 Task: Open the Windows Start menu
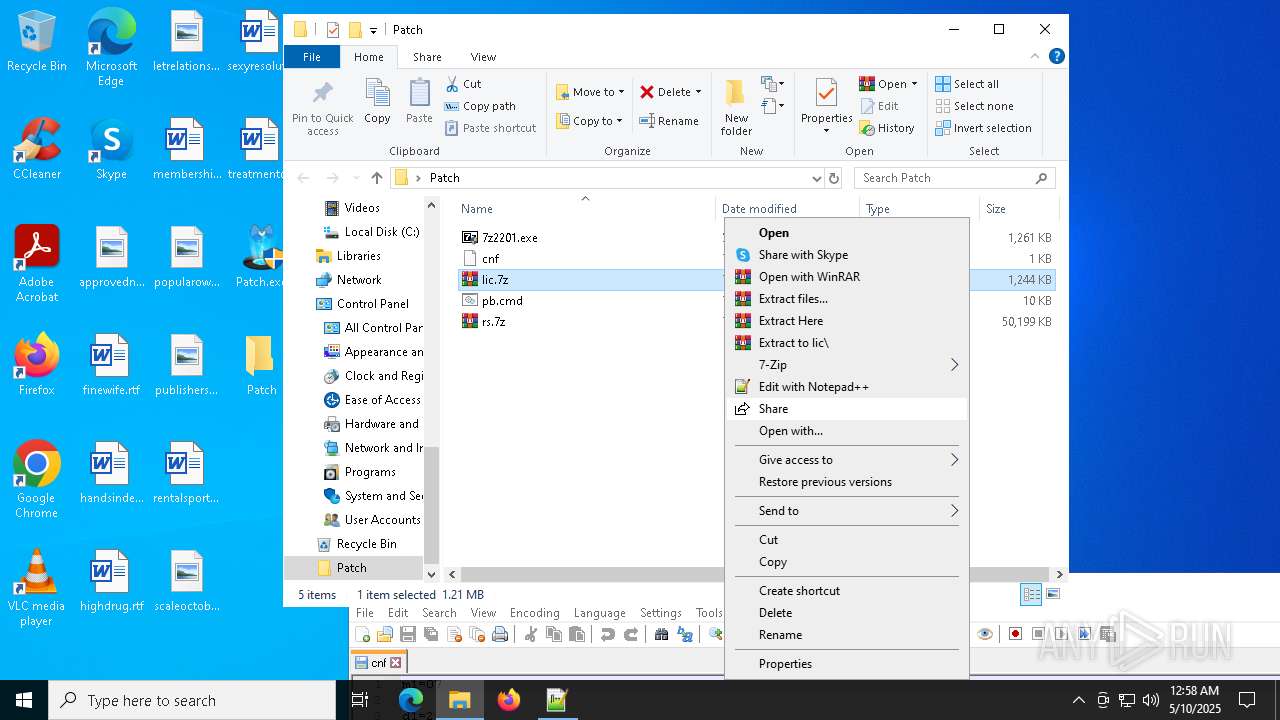[24, 700]
